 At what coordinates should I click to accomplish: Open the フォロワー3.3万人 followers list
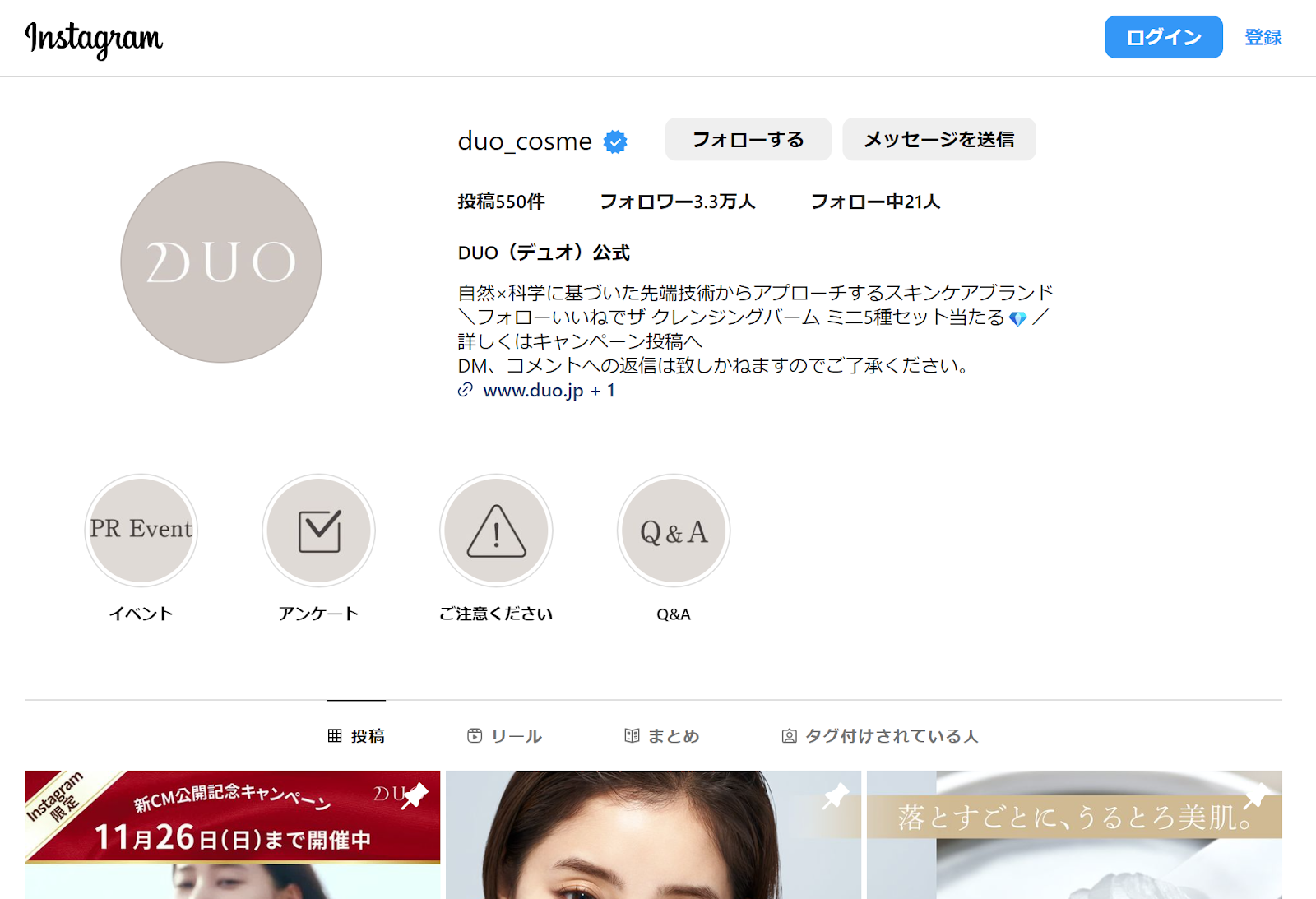[x=678, y=202]
